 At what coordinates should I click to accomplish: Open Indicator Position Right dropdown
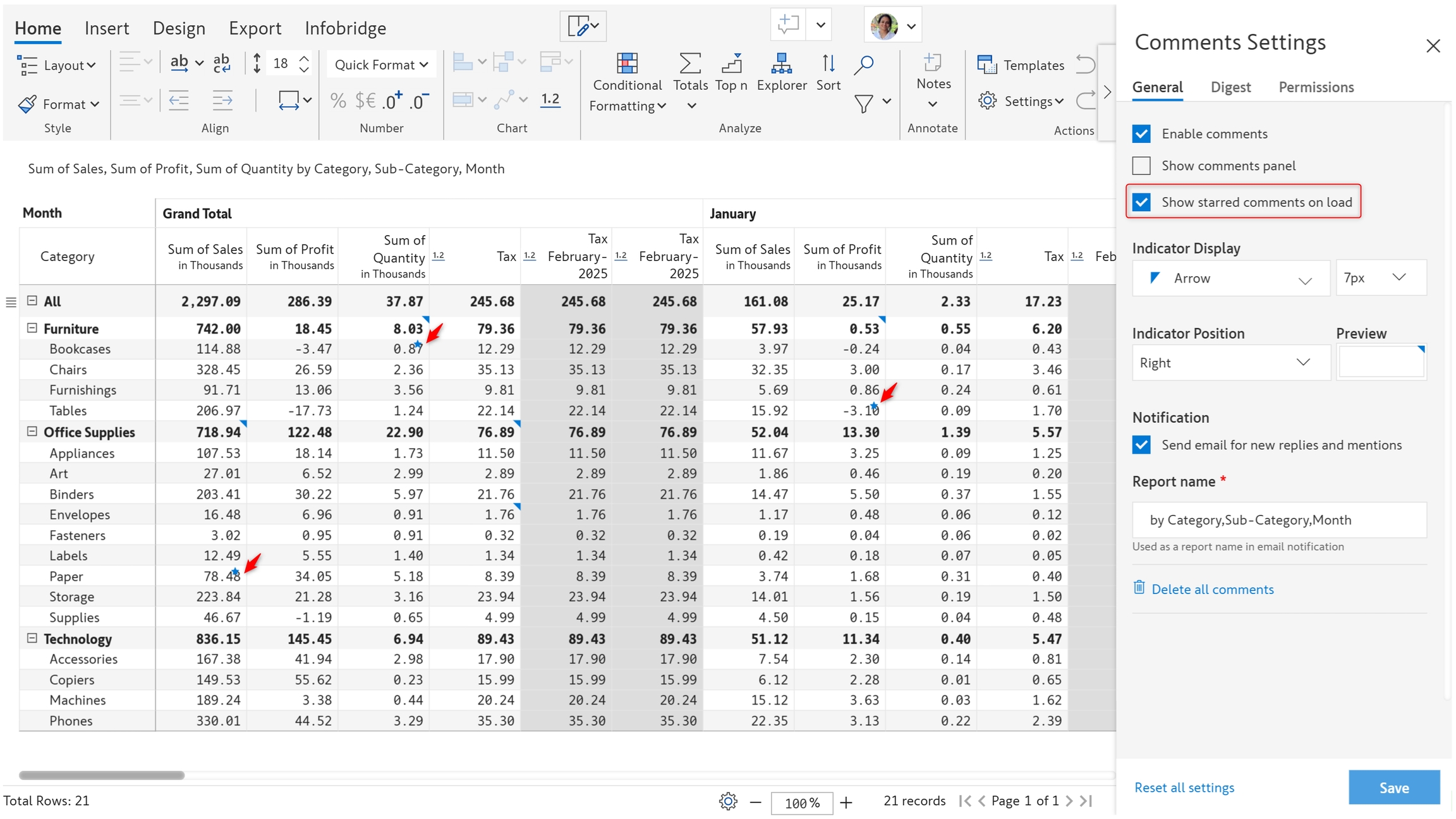click(x=1230, y=363)
